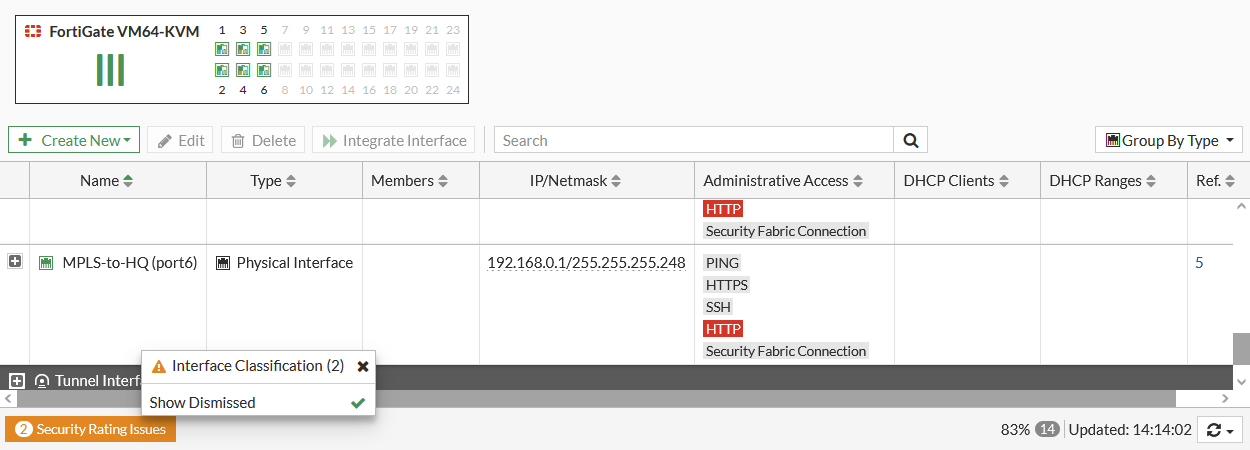Click the MPLS-to-HQ port6 interface icon

45,263
